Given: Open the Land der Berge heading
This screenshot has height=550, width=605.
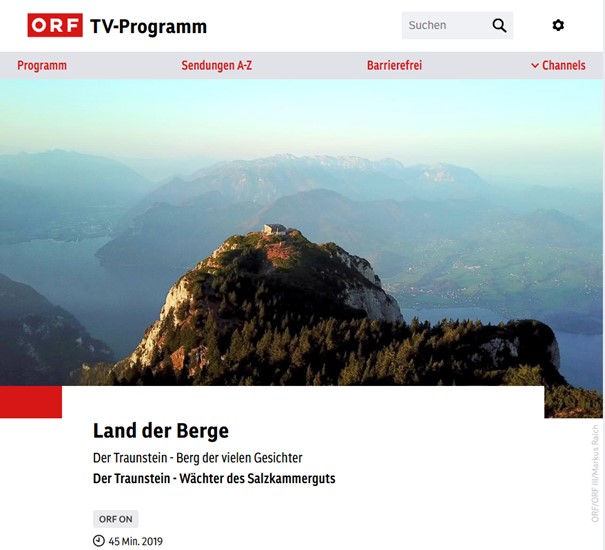Looking at the screenshot, I should [161, 431].
